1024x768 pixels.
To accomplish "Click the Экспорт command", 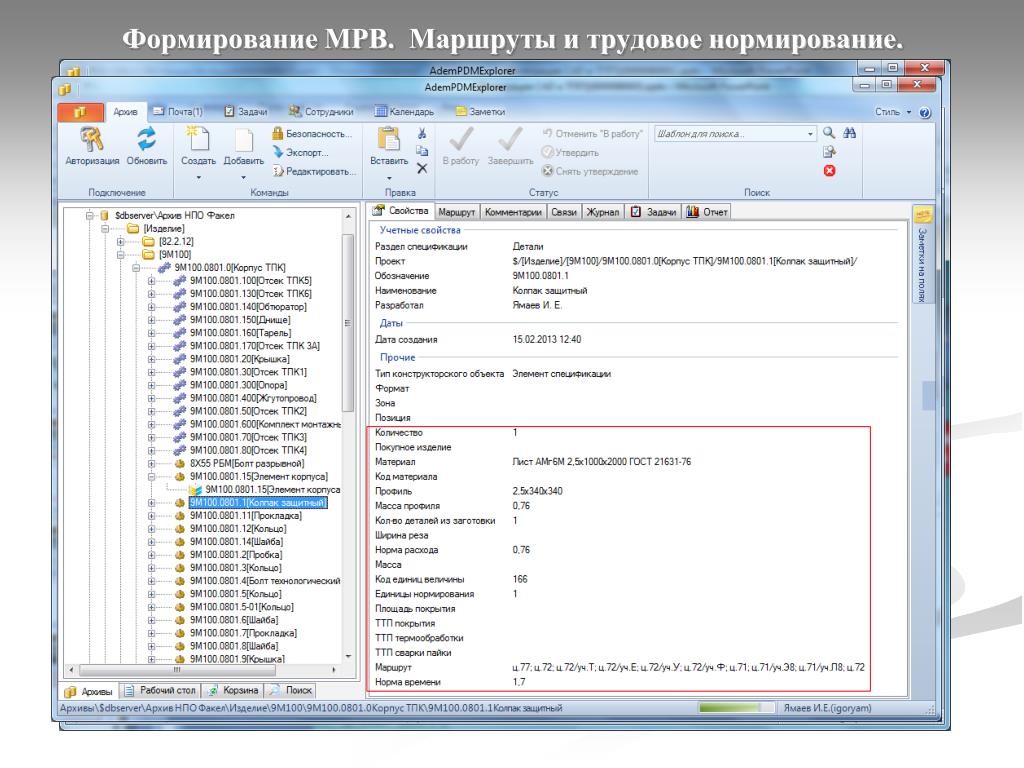I will pyautogui.click(x=300, y=152).
